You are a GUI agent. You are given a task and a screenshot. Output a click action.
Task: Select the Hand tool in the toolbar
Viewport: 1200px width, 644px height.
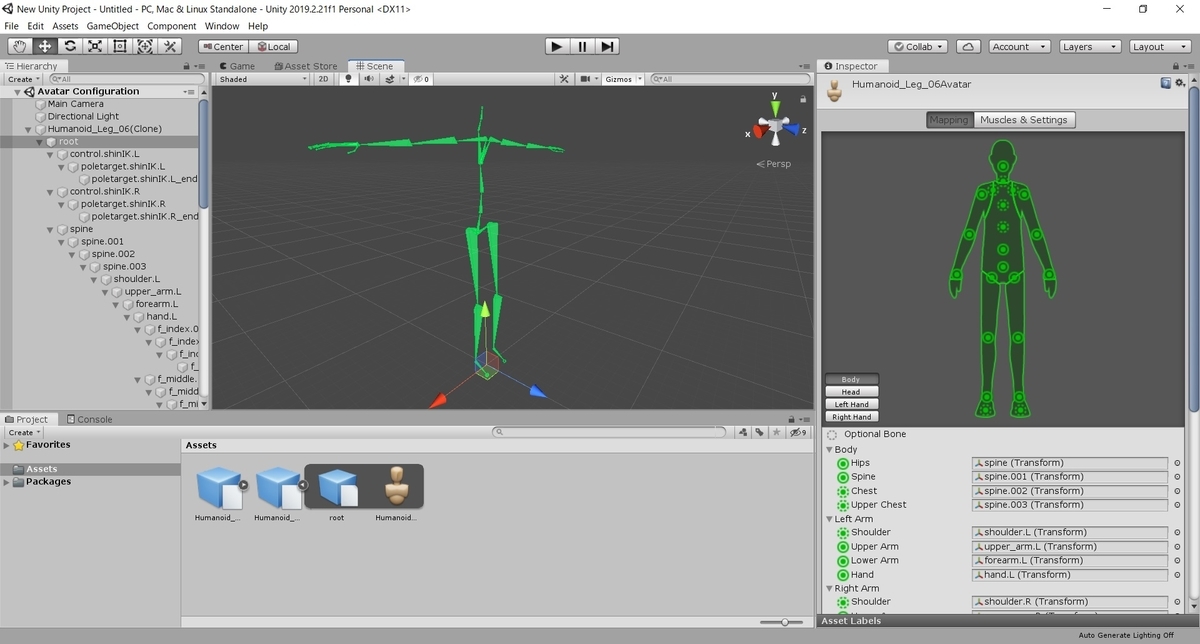20,46
